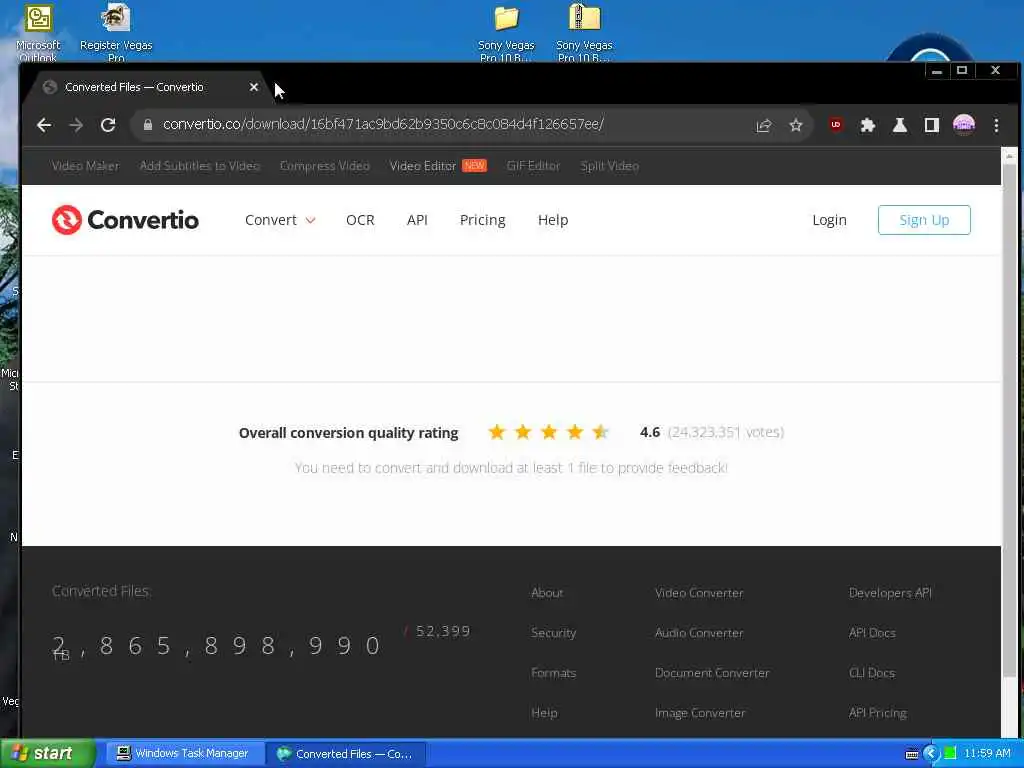1024x768 pixels.
Task: Open Document Converter footer link
Action: pyautogui.click(x=712, y=673)
